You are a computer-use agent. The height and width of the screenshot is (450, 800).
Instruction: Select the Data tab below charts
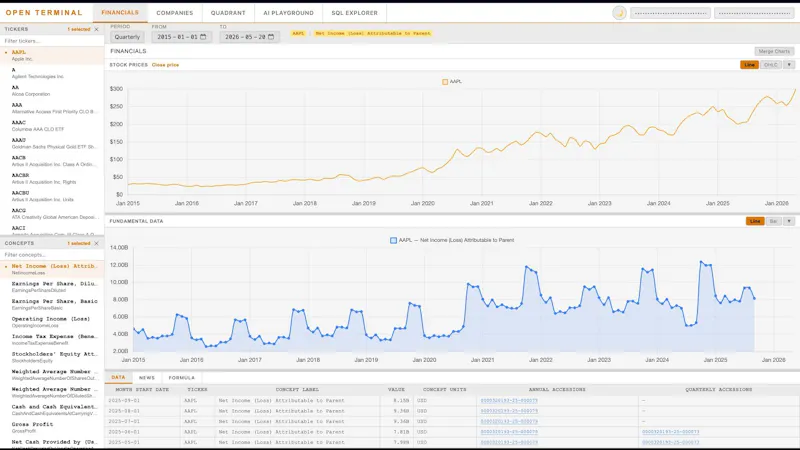pyautogui.click(x=118, y=378)
